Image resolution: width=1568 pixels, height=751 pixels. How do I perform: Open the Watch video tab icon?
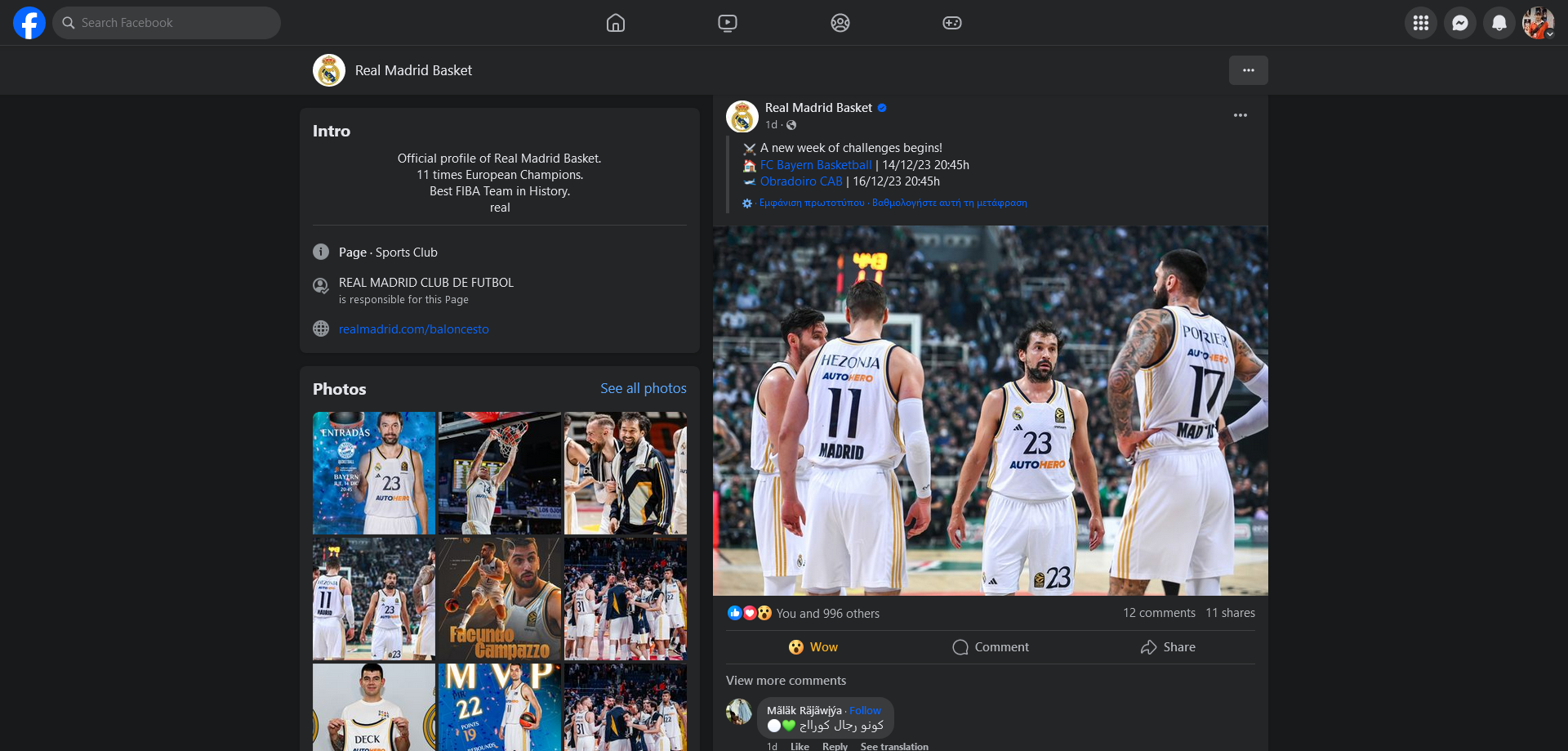pyautogui.click(x=728, y=23)
